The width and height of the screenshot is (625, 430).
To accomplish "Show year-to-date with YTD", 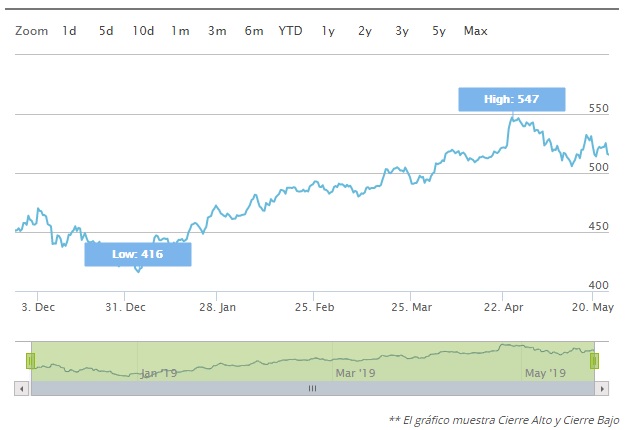I will click(x=290, y=31).
